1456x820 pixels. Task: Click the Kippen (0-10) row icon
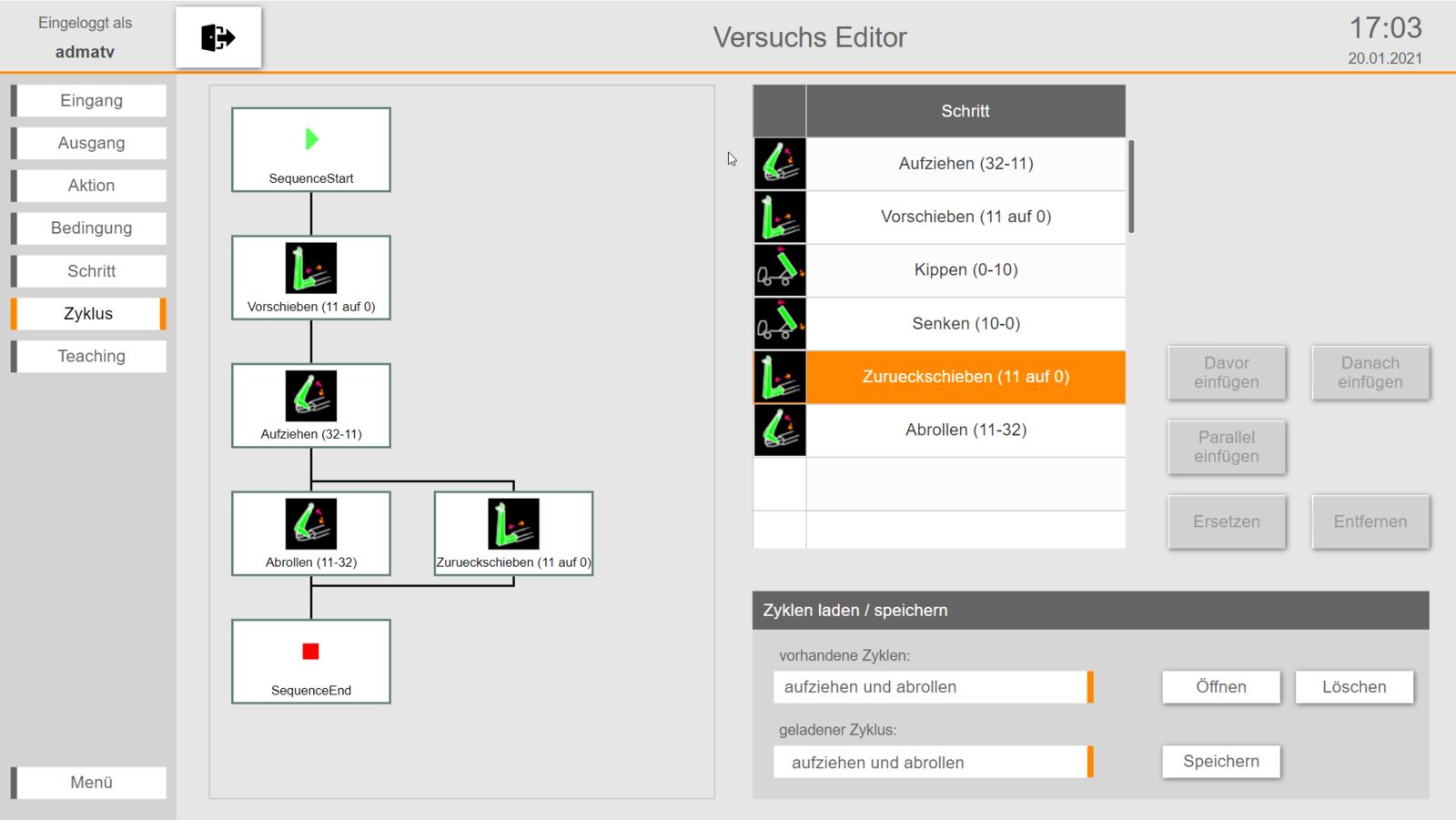pos(780,270)
